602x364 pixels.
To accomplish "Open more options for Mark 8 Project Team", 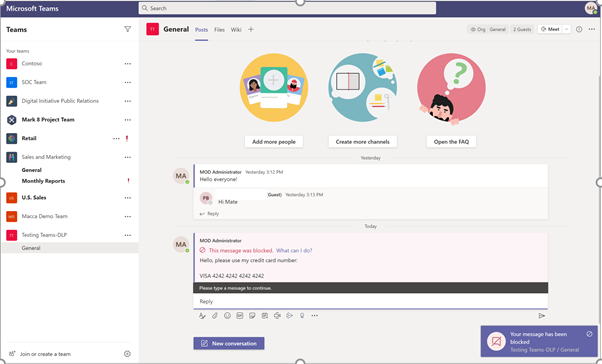I will coord(127,120).
